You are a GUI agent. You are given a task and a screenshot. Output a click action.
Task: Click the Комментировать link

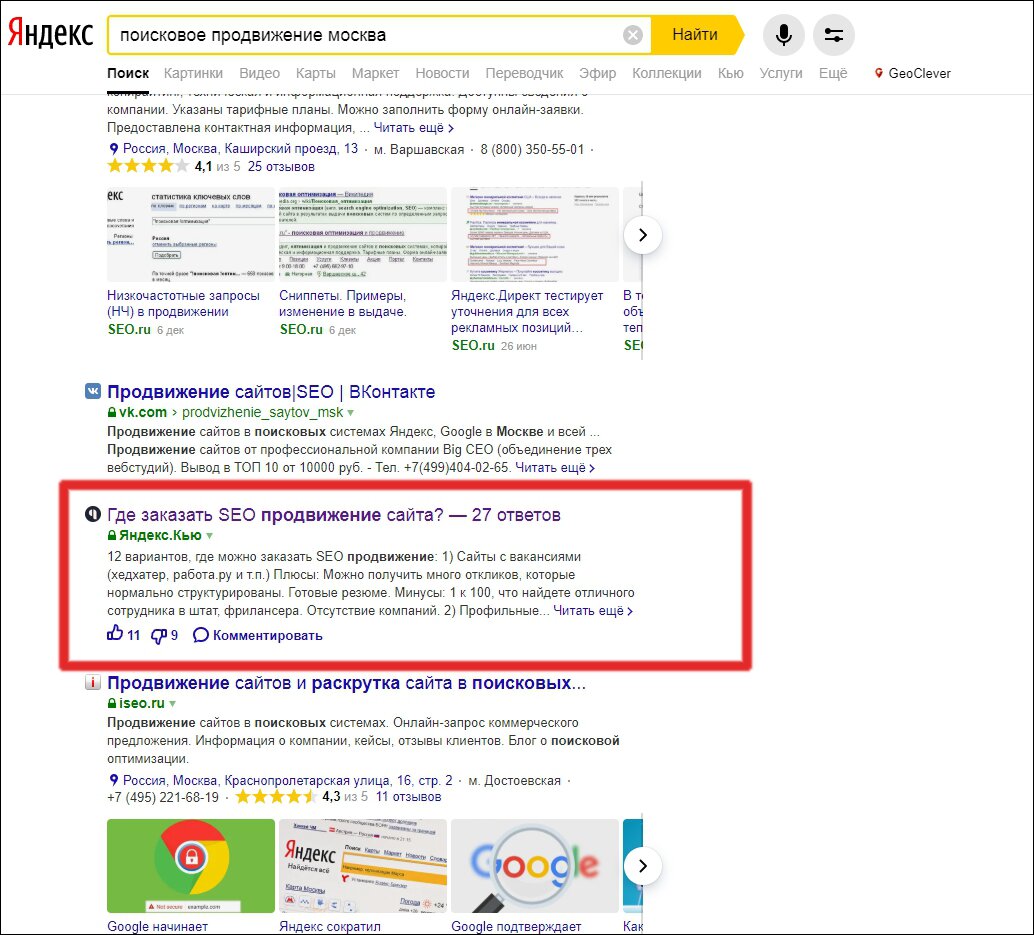point(267,636)
